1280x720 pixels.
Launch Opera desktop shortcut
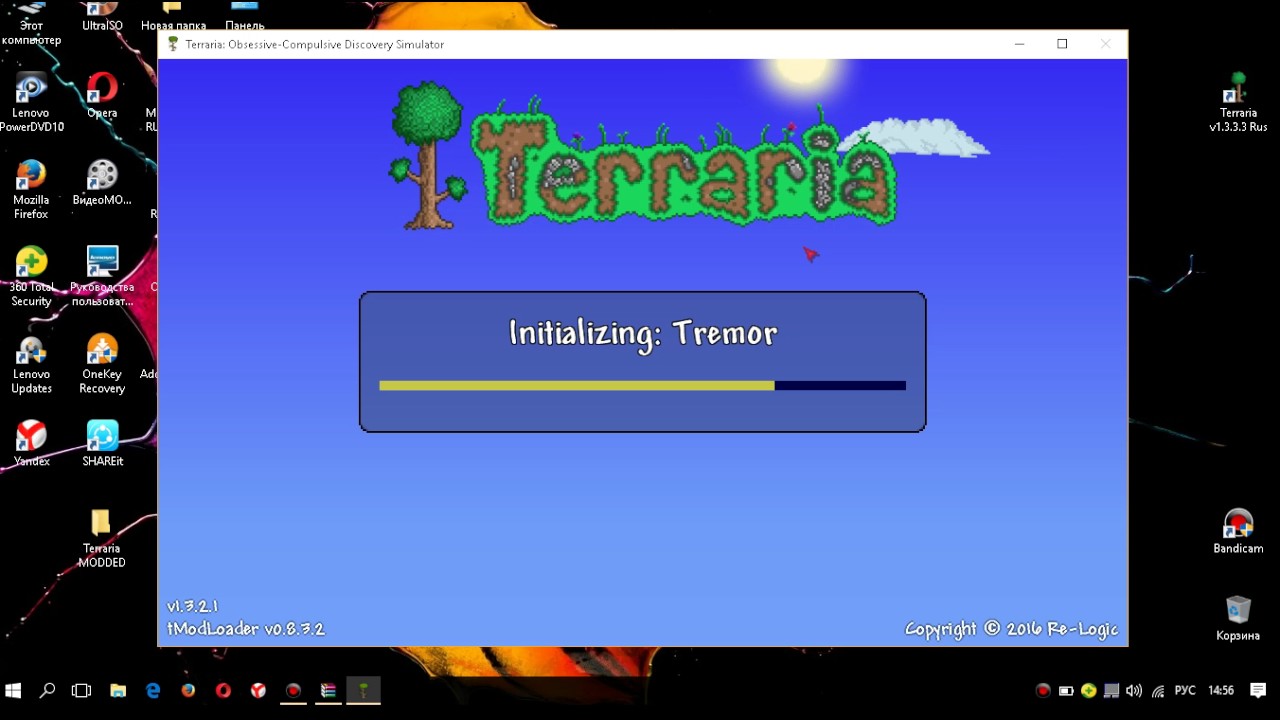pyautogui.click(x=102, y=96)
